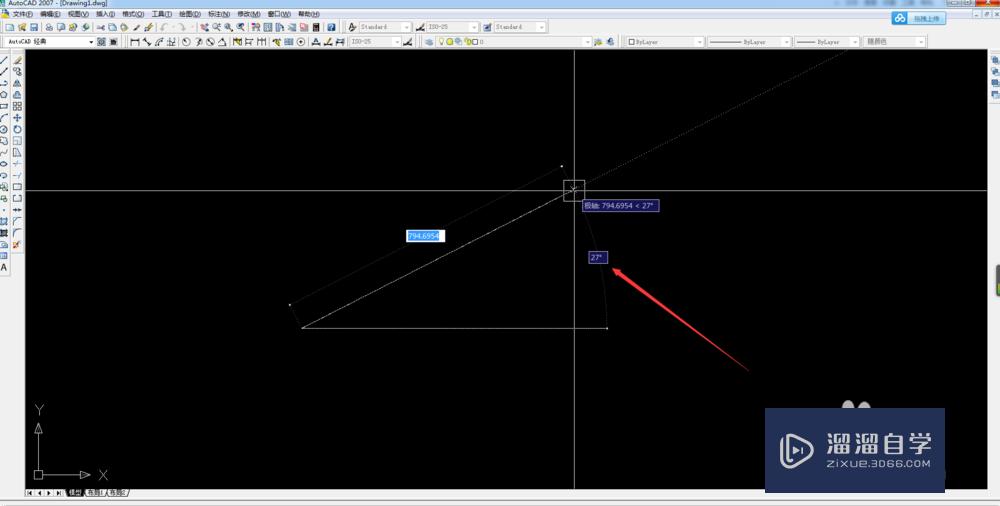The height and width of the screenshot is (506, 1000).
Task: Click the Layer Properties Manager icon
Action: (x=429, y=41)
